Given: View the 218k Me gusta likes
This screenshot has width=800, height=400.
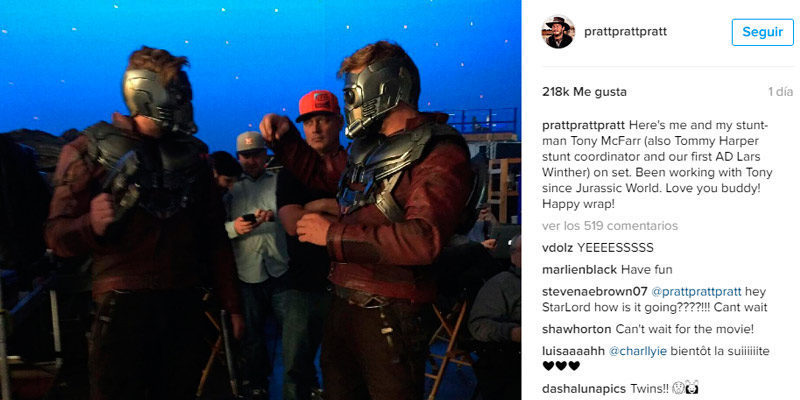Looking at the screenshot, I should [x=584, y=92].
